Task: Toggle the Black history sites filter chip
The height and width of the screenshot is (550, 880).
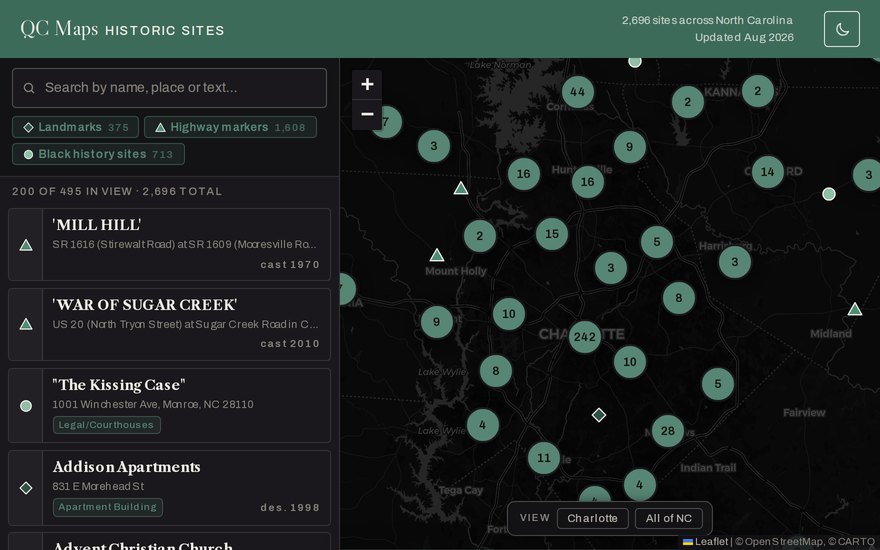Action: (98, 154)
